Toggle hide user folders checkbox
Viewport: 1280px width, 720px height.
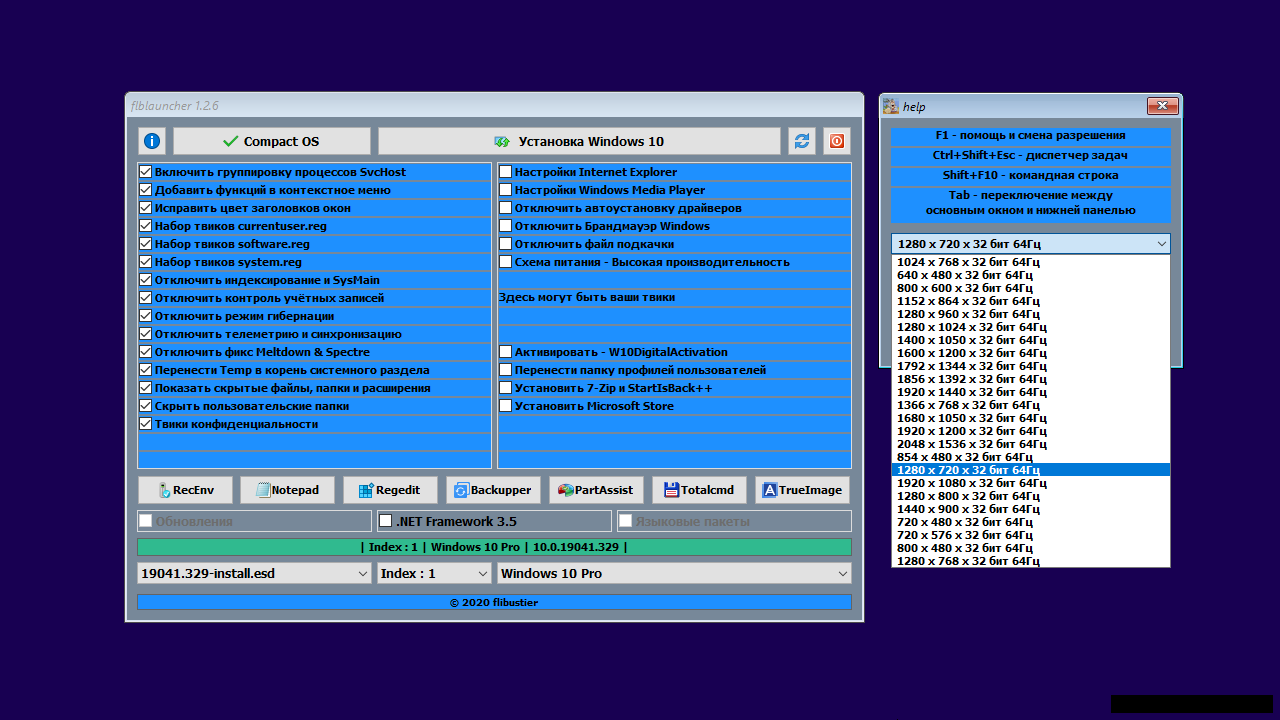click(x=146, y=406)
